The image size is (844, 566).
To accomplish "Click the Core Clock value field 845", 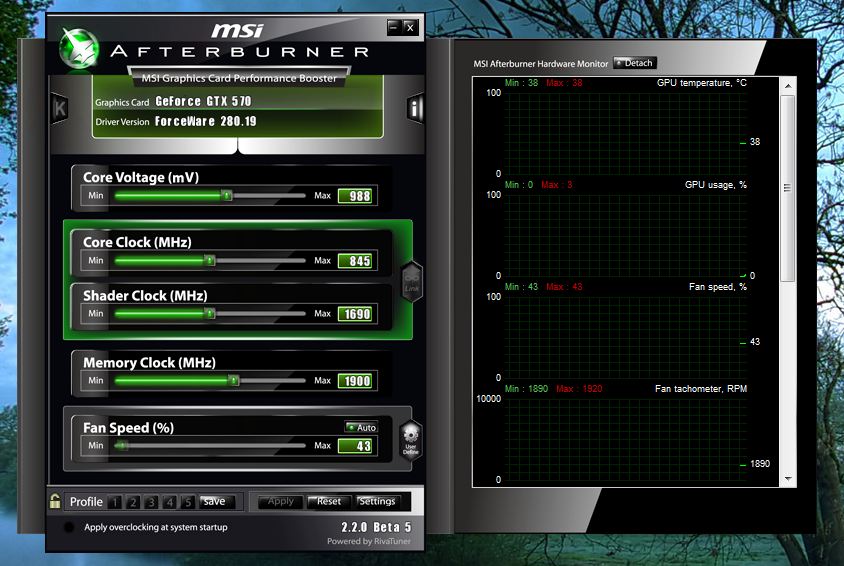I will pyautogui.click(x=355, y=261).
